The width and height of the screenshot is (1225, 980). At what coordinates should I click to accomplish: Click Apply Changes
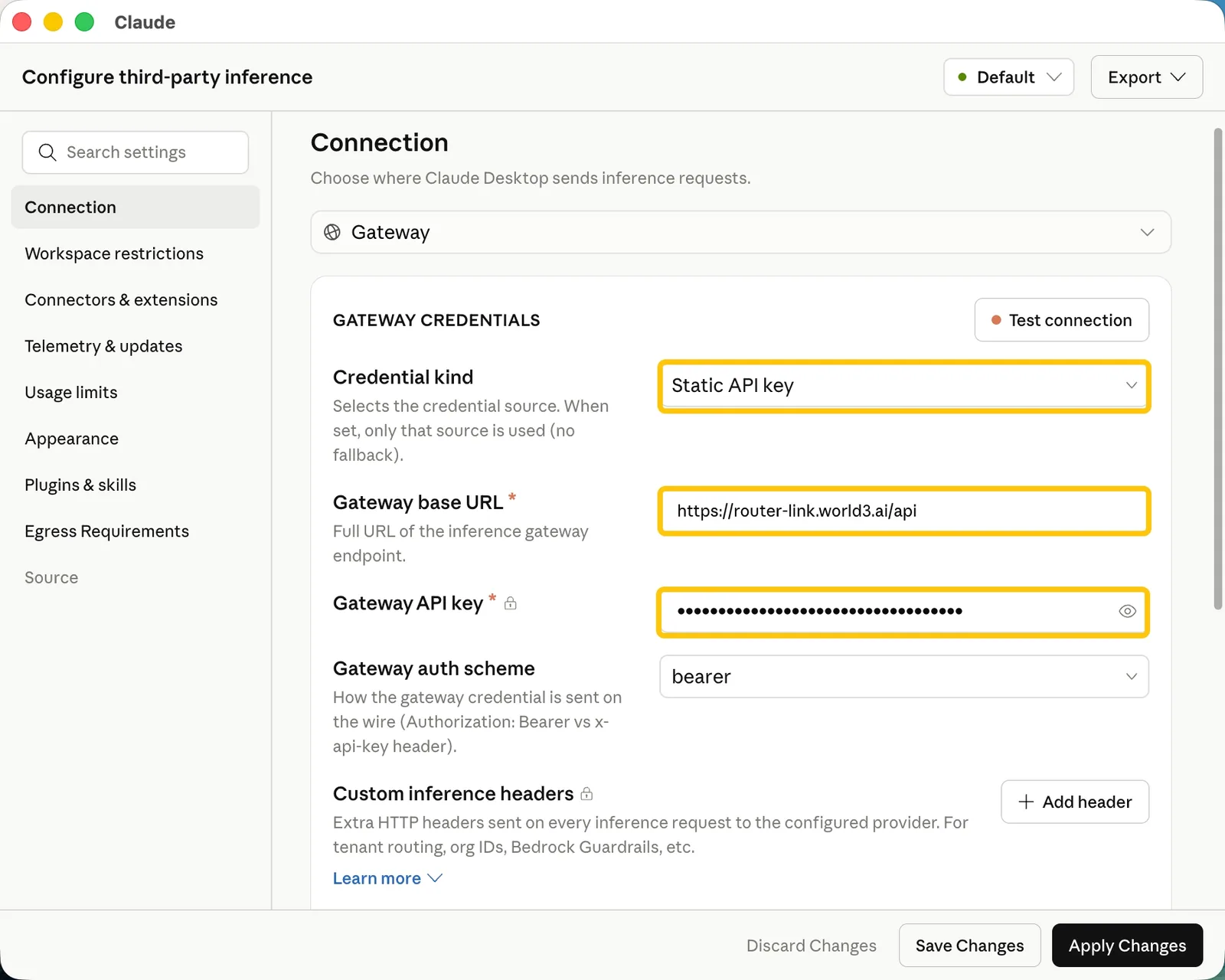point(1127,946)
